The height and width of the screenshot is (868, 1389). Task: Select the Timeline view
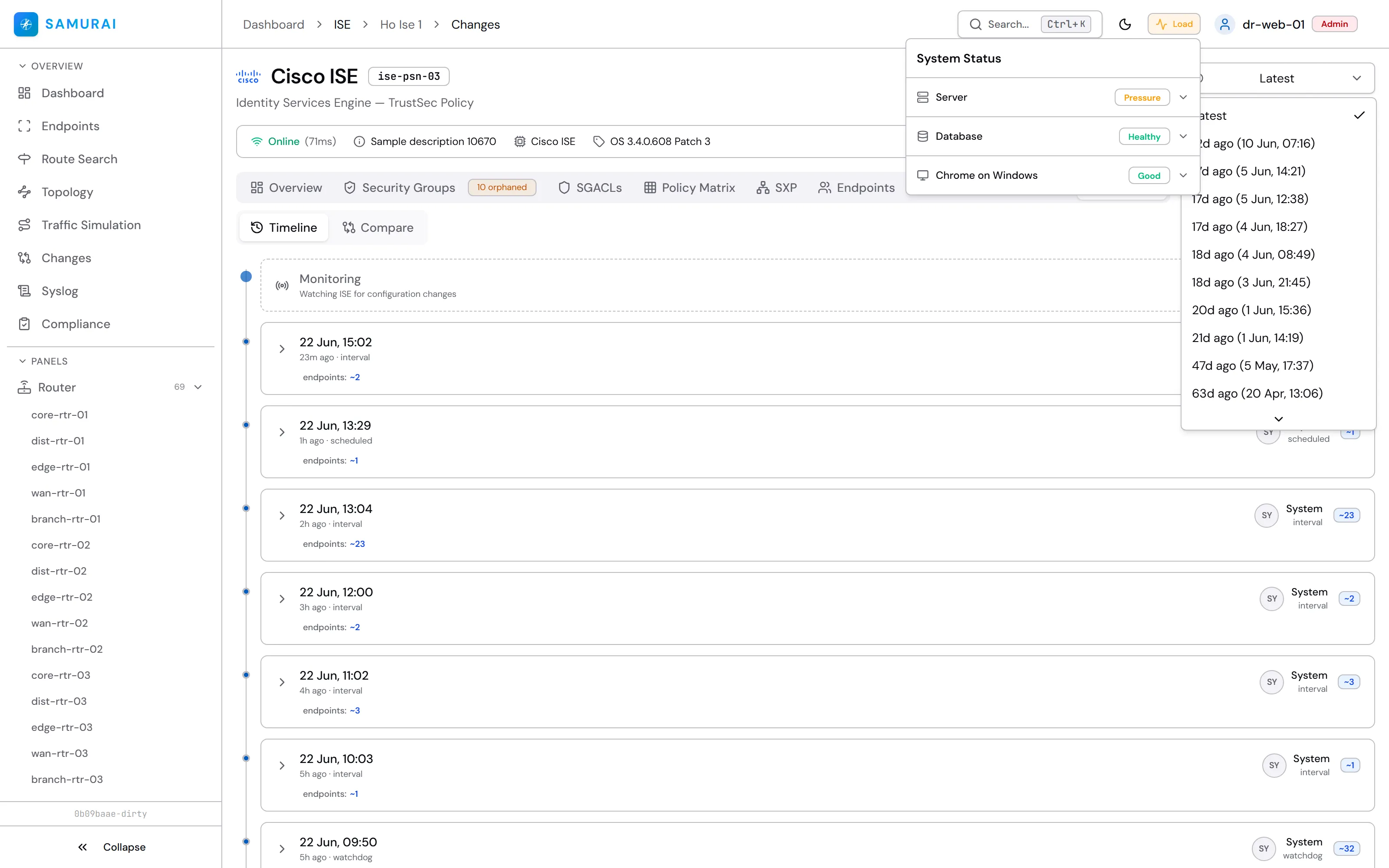coord(283,227)
